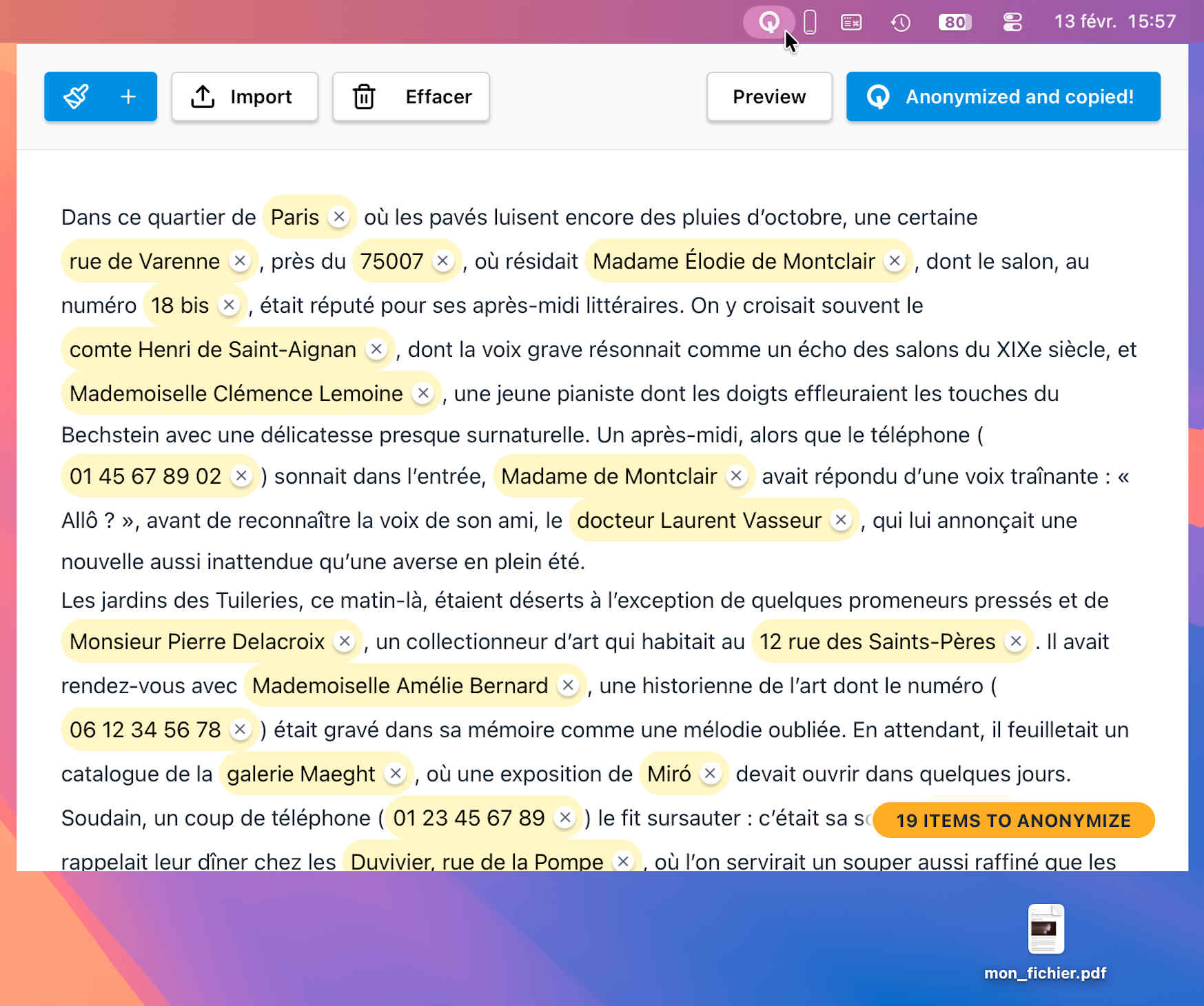Click the plus icon next to the highlighter

pyautogui.click(x=128, y=96)
